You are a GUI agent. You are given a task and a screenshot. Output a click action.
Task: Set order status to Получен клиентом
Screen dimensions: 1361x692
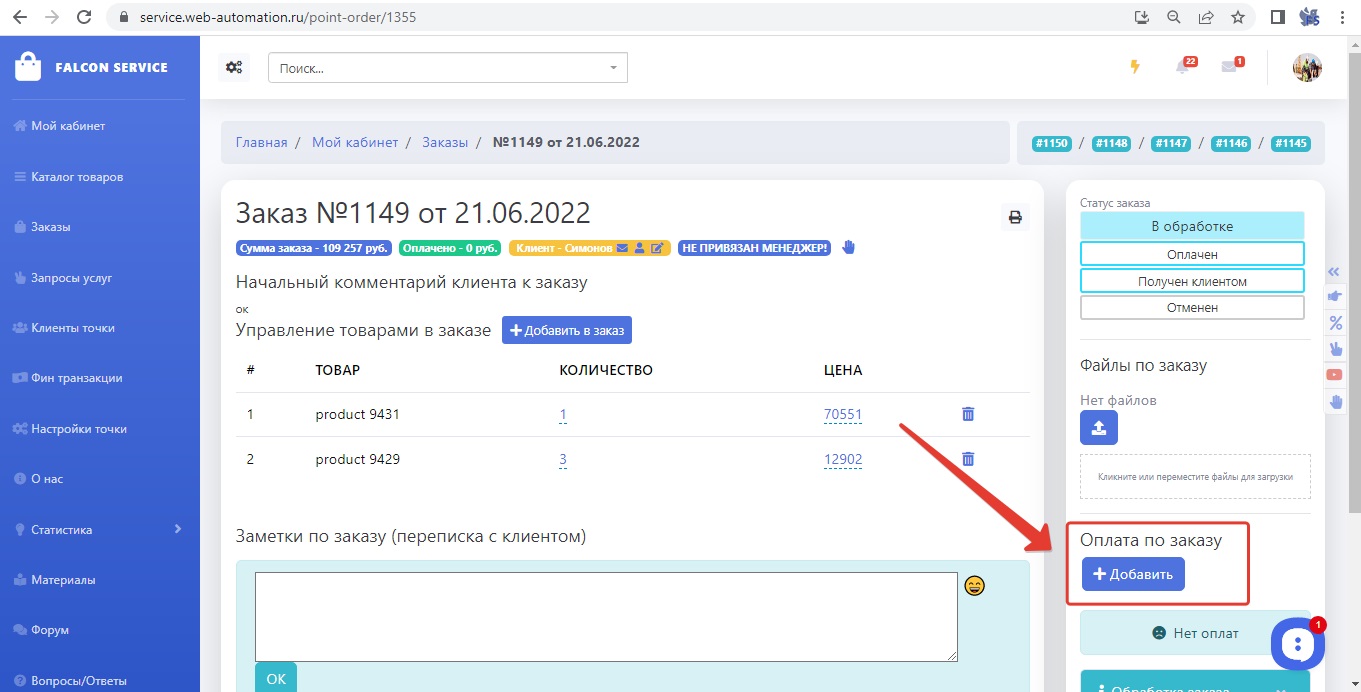1192,281
